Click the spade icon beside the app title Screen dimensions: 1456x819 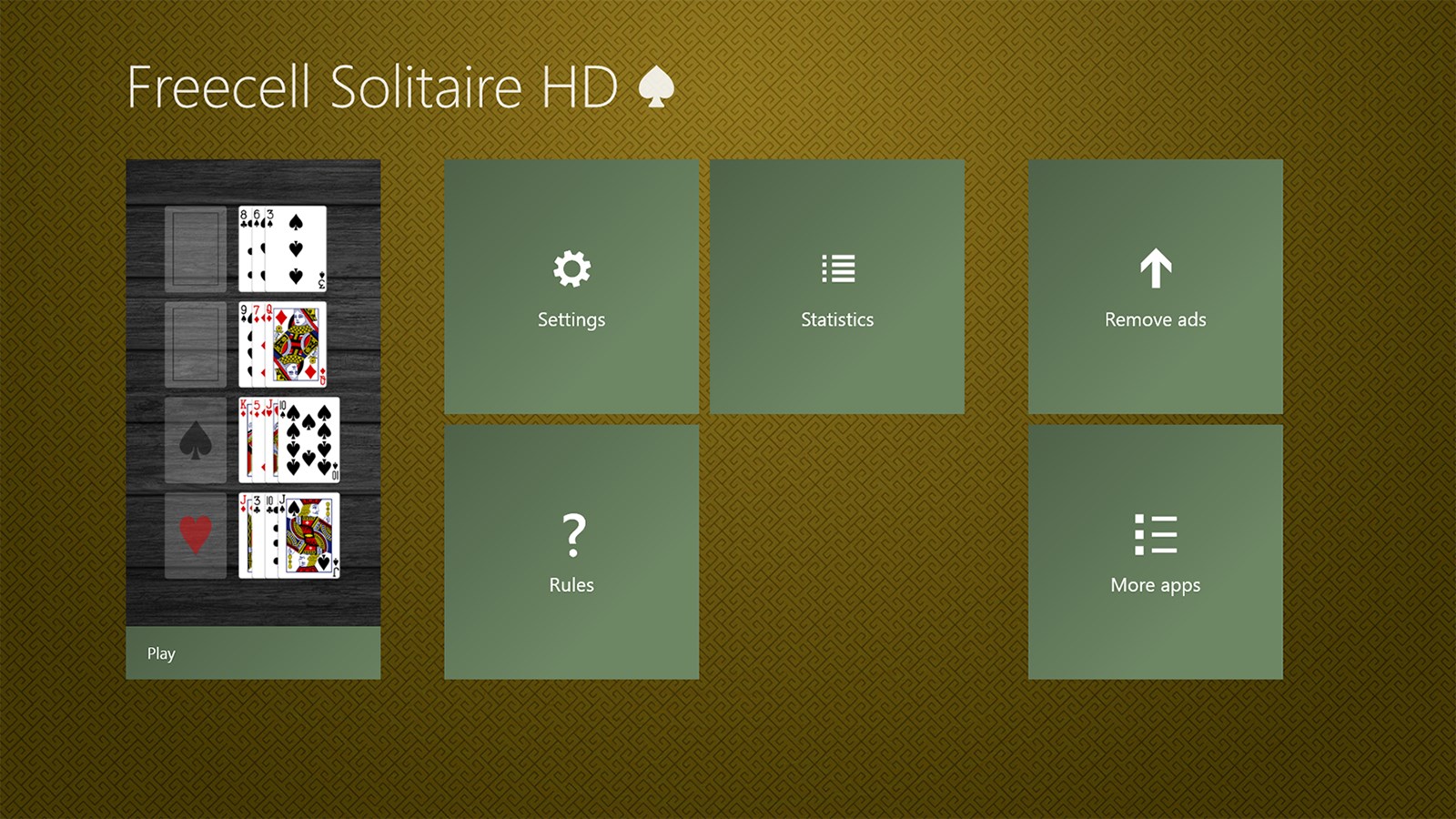point(654,86)
